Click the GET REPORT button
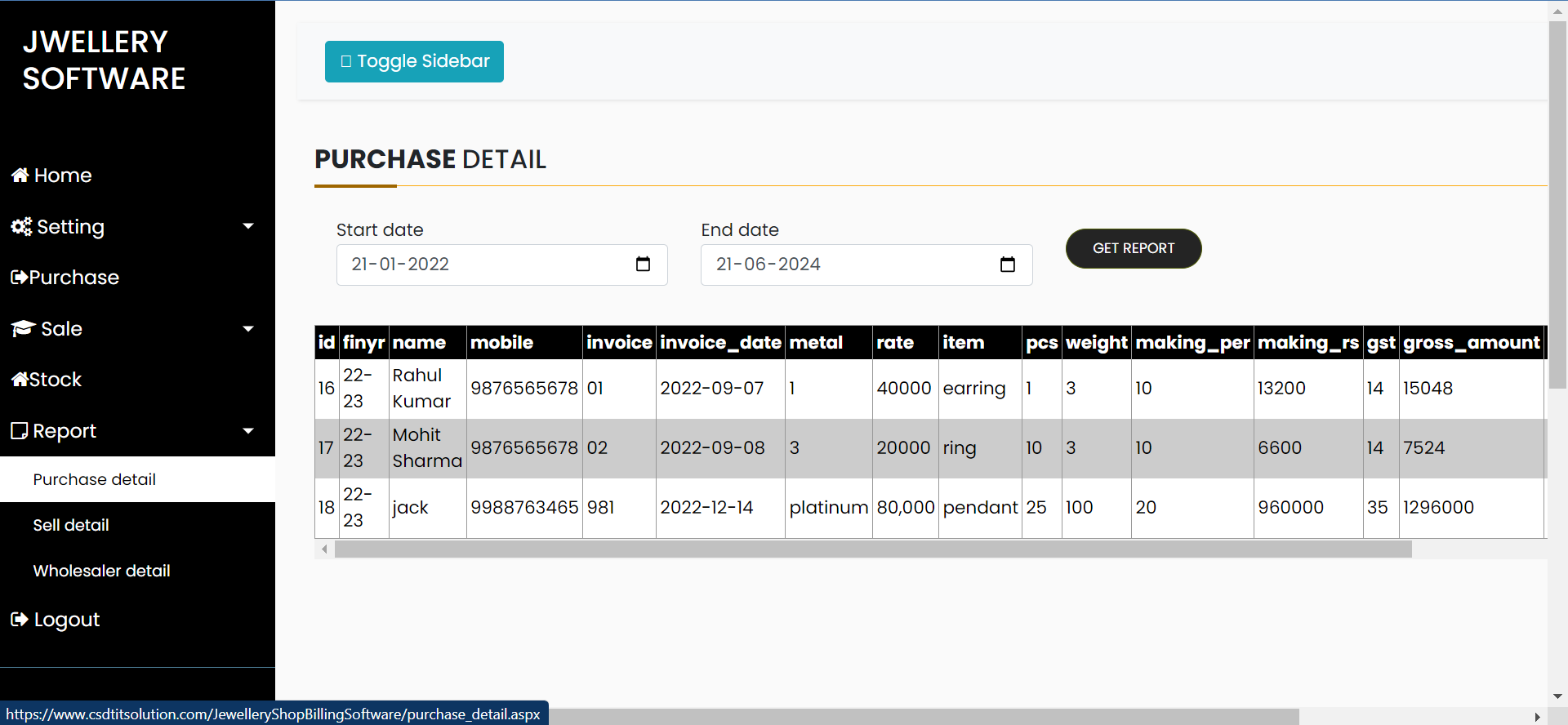The height and width of the screenshot is (725, 1568). (x=1134, y=248)
